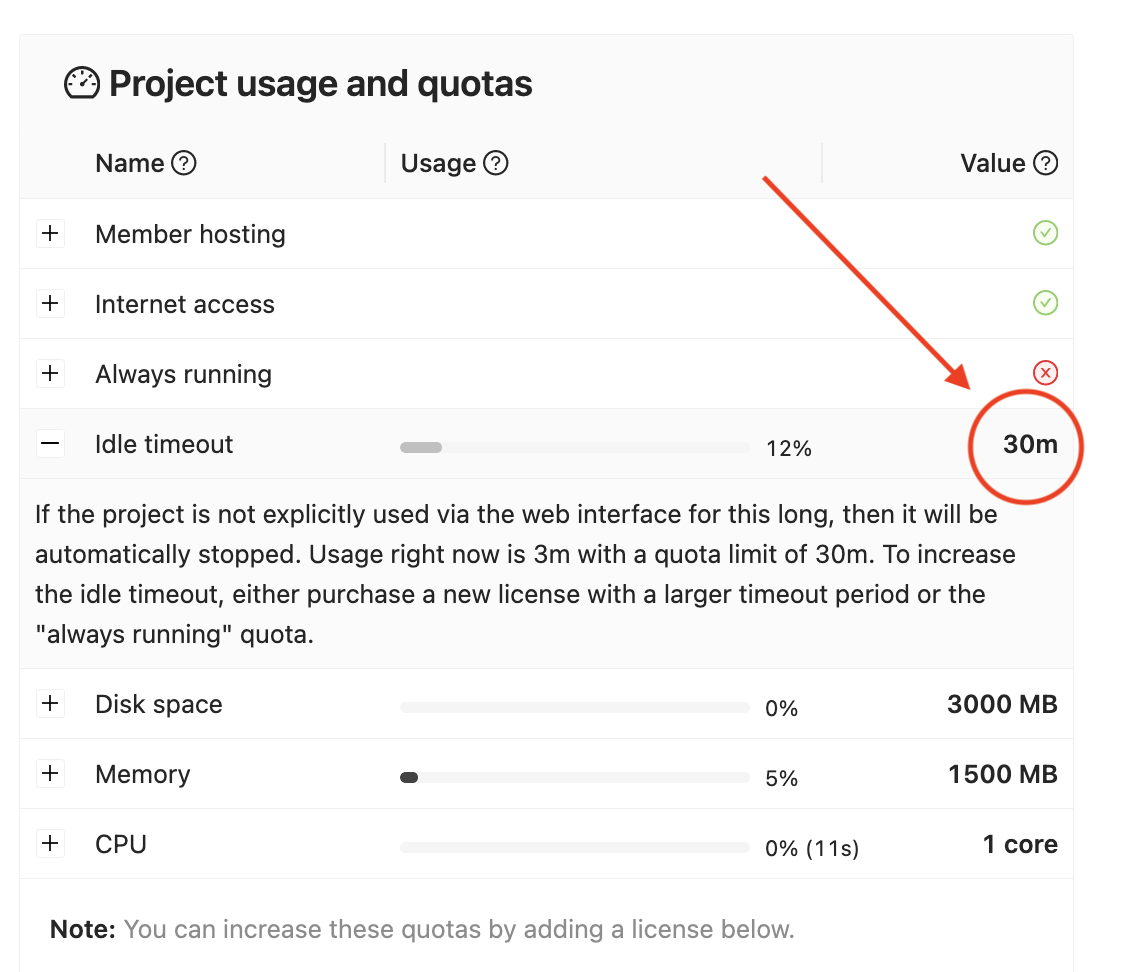Expand the Disk space row
This screenshot has height=972, width=1124.
(x=50, y=704)
